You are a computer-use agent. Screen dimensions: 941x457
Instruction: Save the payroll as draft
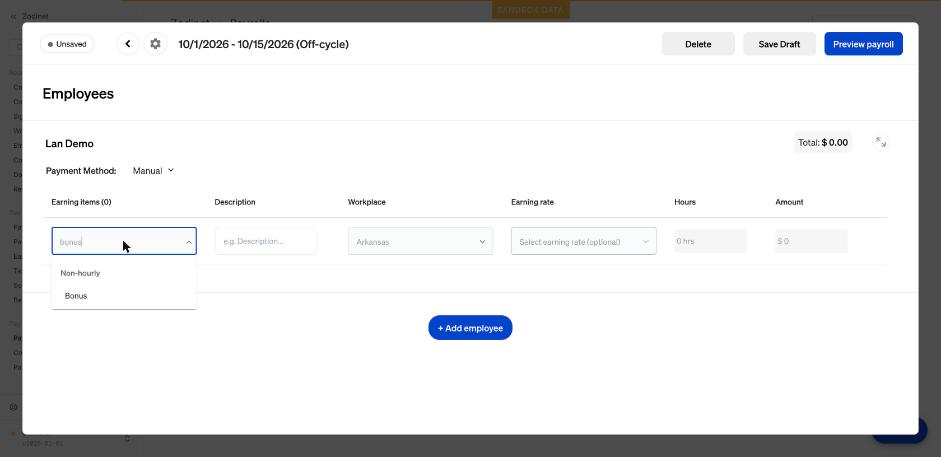point(779,44)
